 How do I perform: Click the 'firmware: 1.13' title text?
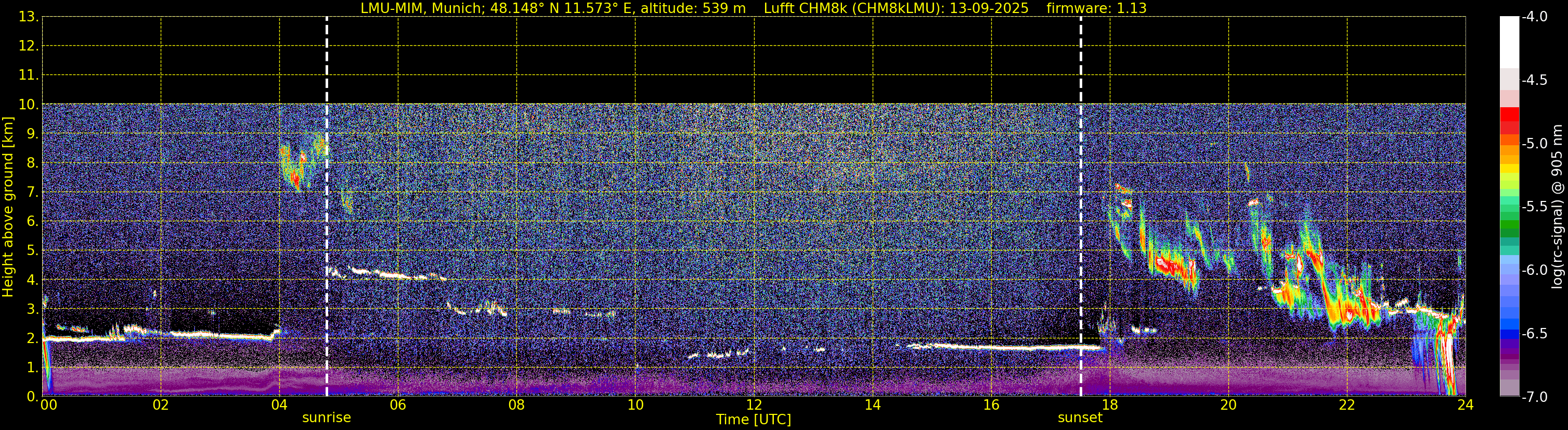1096,8
